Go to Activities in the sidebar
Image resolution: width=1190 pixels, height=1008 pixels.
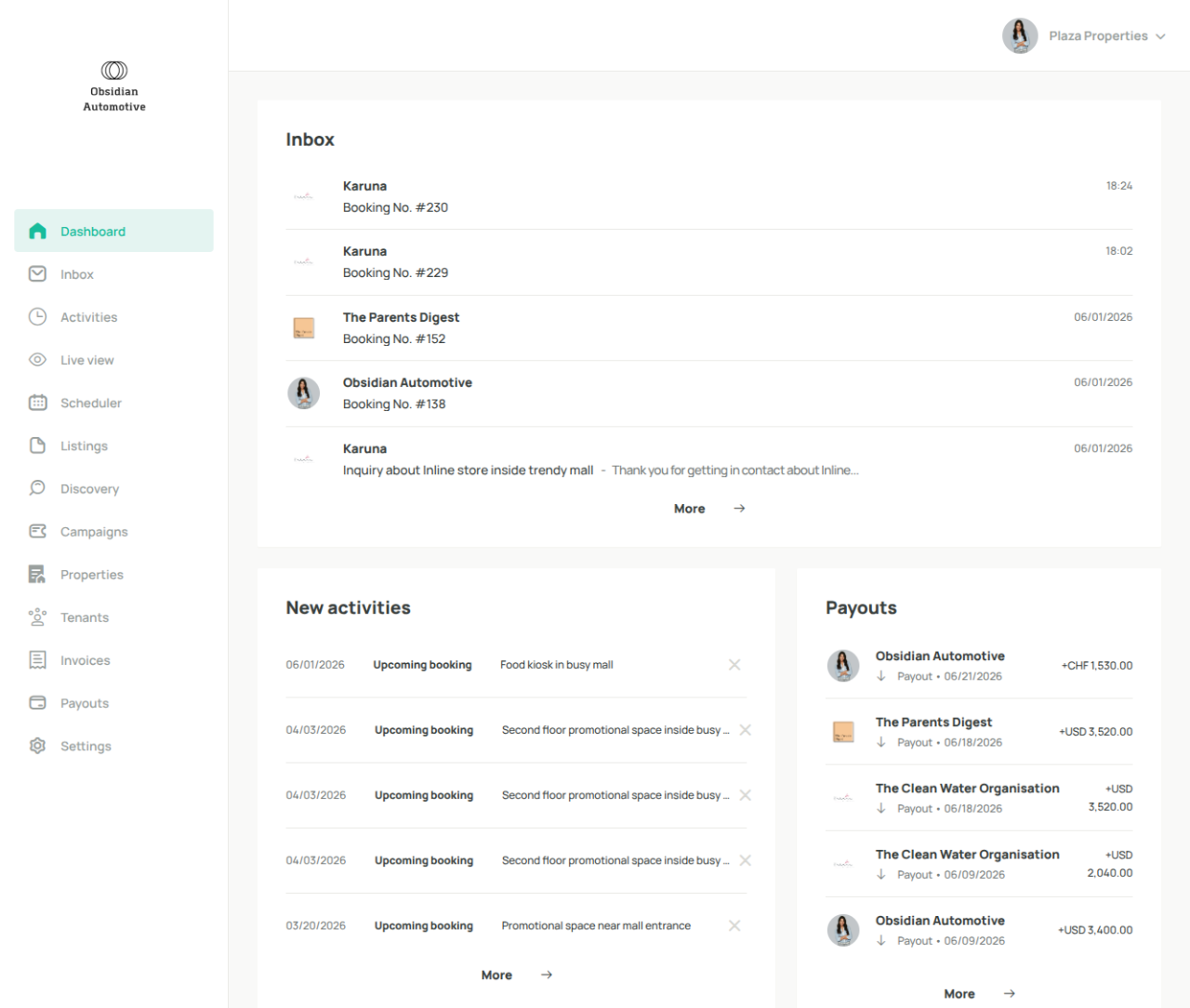pyautogui.click(x=113, y=316)
